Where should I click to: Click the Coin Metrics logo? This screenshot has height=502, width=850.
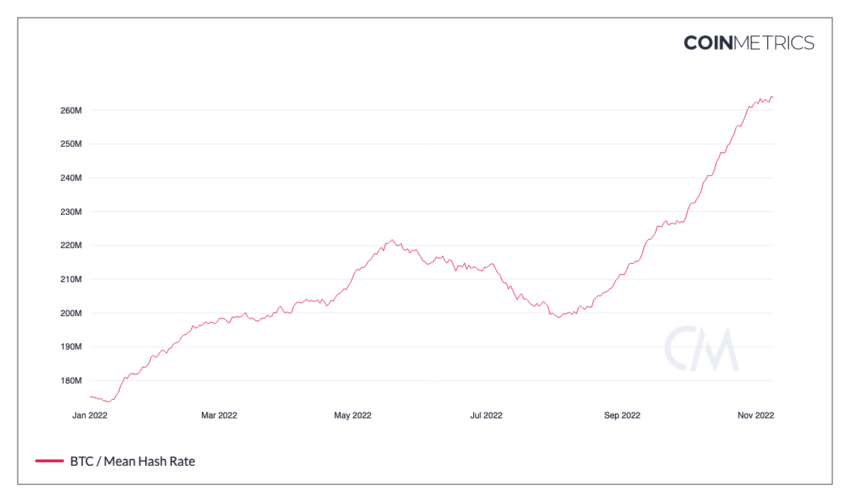tap(748, 43)
